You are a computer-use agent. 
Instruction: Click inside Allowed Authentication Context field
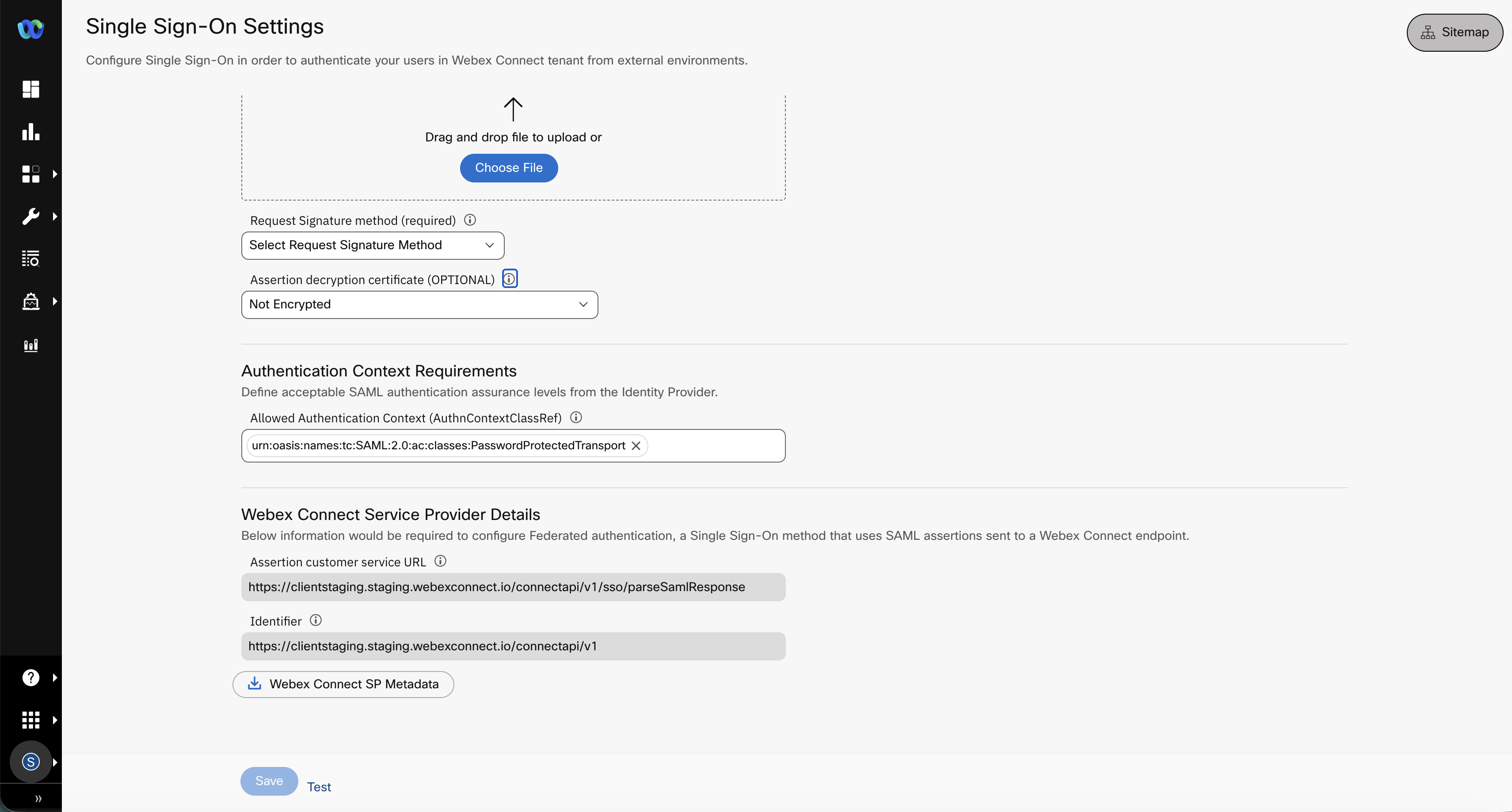coord(716,446)
